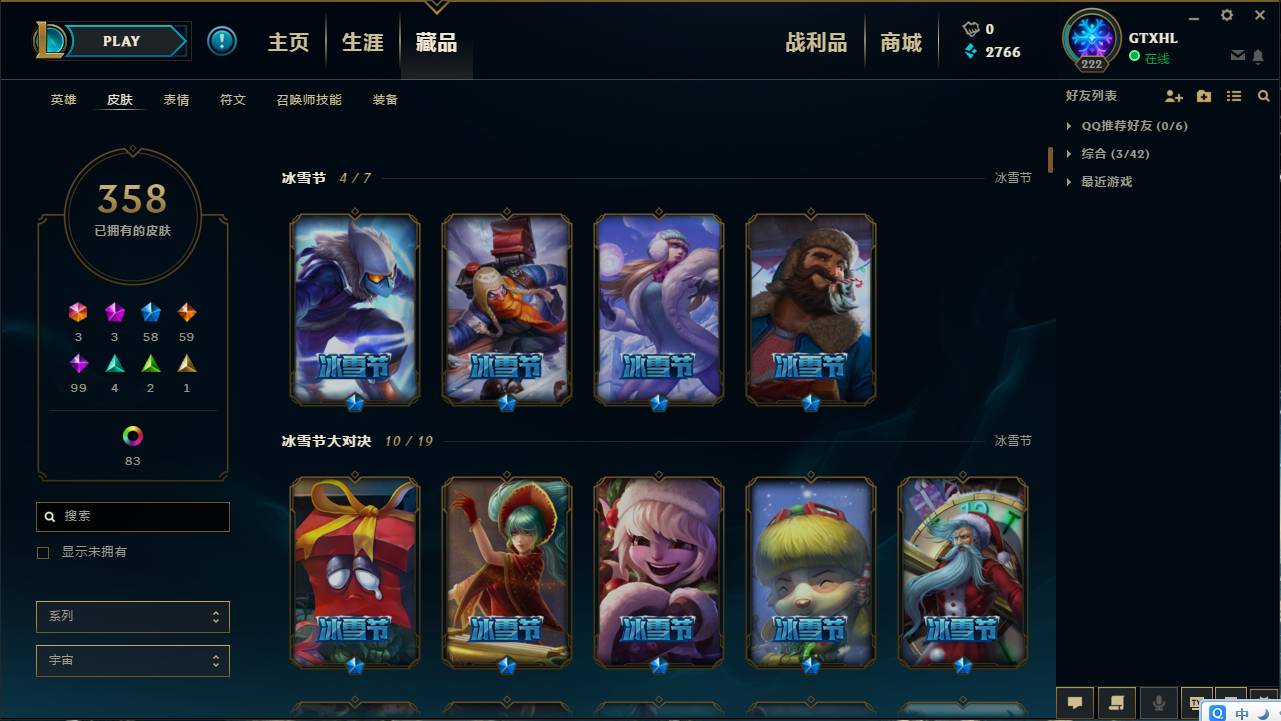This screenshot has width=1281, height=721.
Task: Toggle the microphone icon at bottom
Action: click(1159, 703)
